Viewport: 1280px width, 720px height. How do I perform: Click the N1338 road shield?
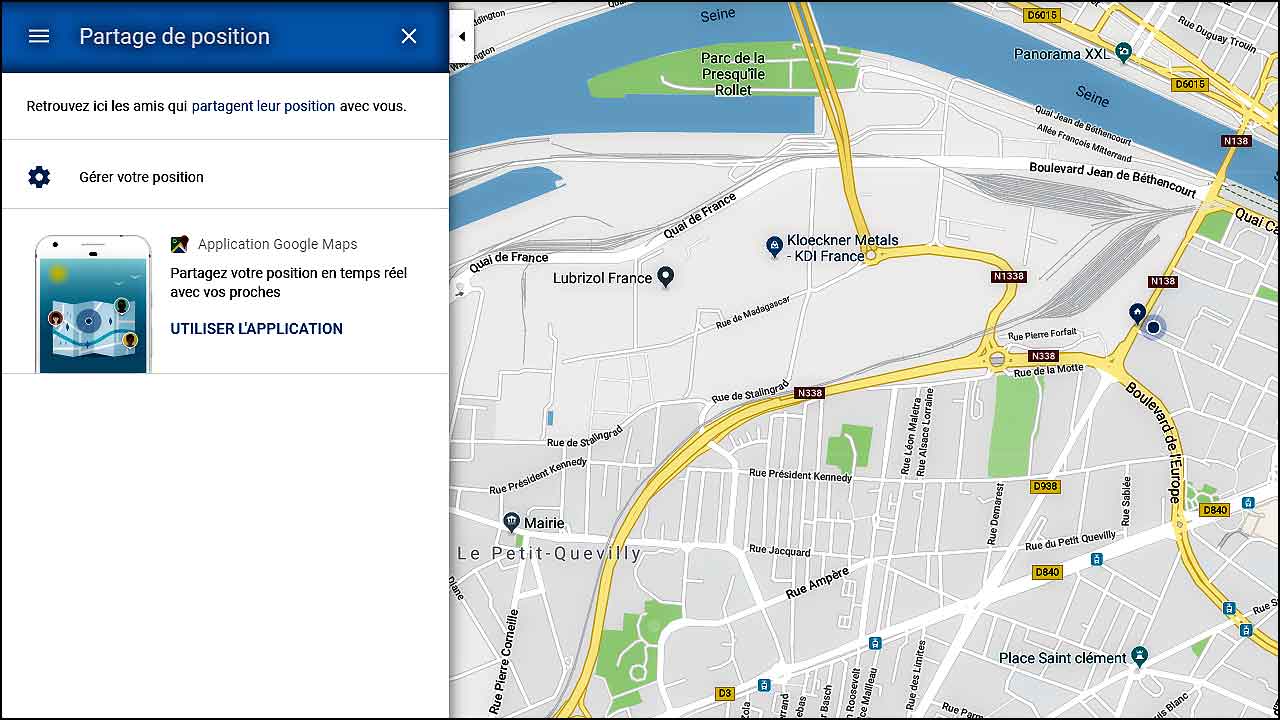point(1009,276)
